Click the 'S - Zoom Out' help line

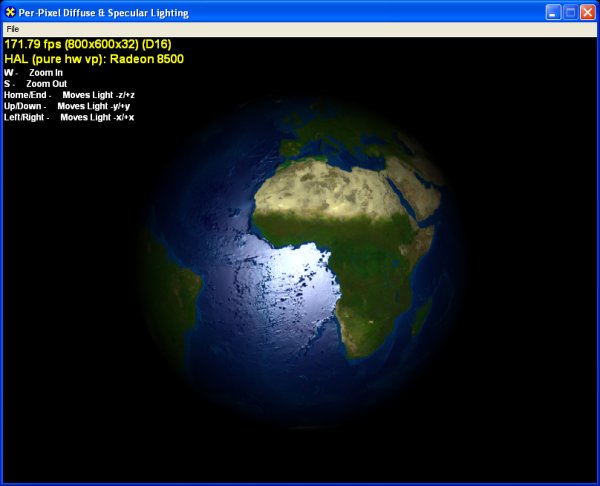[35, 84]
